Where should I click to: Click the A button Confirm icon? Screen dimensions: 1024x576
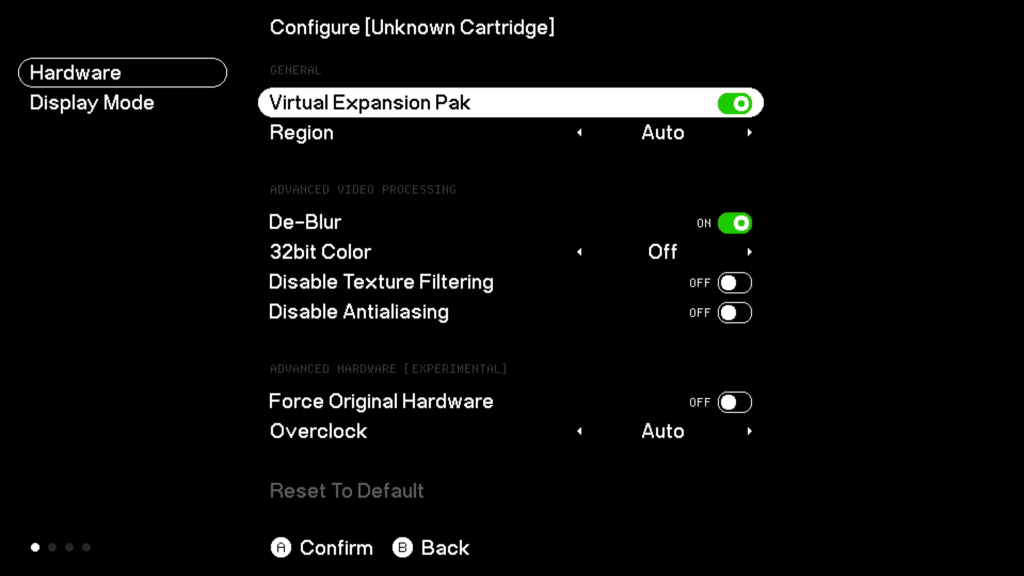[281, 548]
